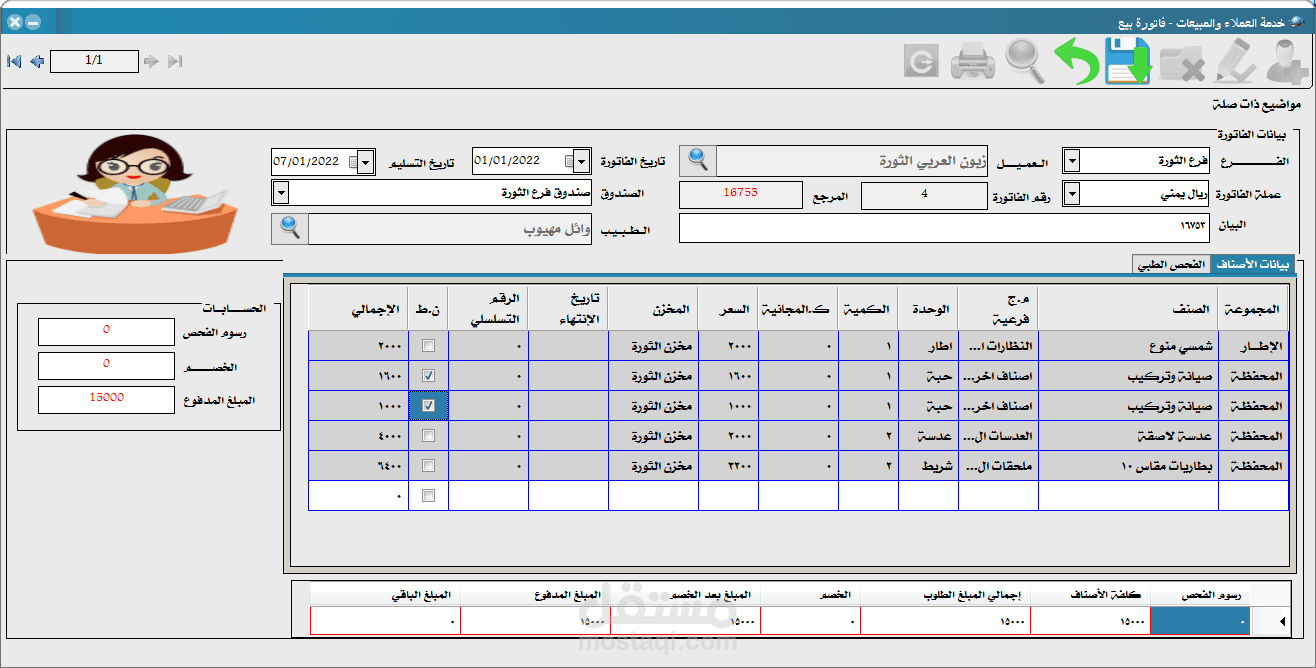Click the تاريخ الإنتهاء column header

click(x=568, y=309)
